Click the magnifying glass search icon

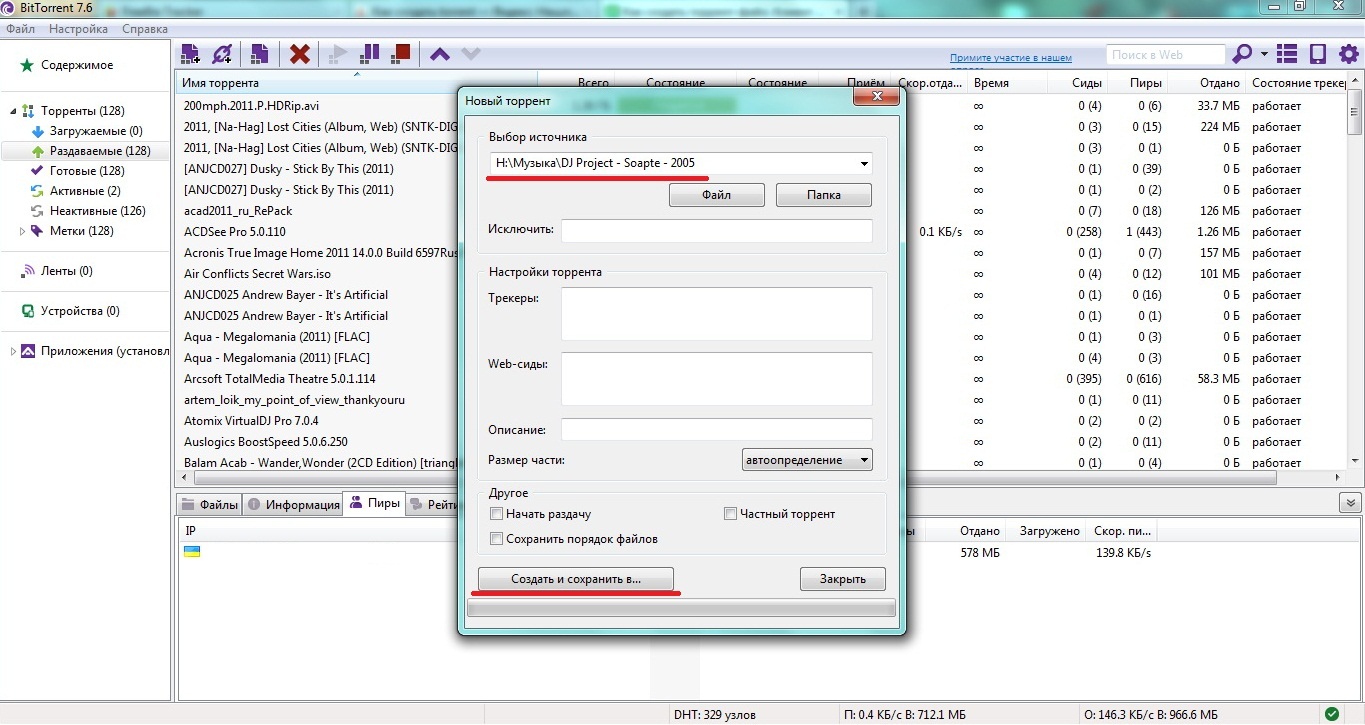point(1242,54)
